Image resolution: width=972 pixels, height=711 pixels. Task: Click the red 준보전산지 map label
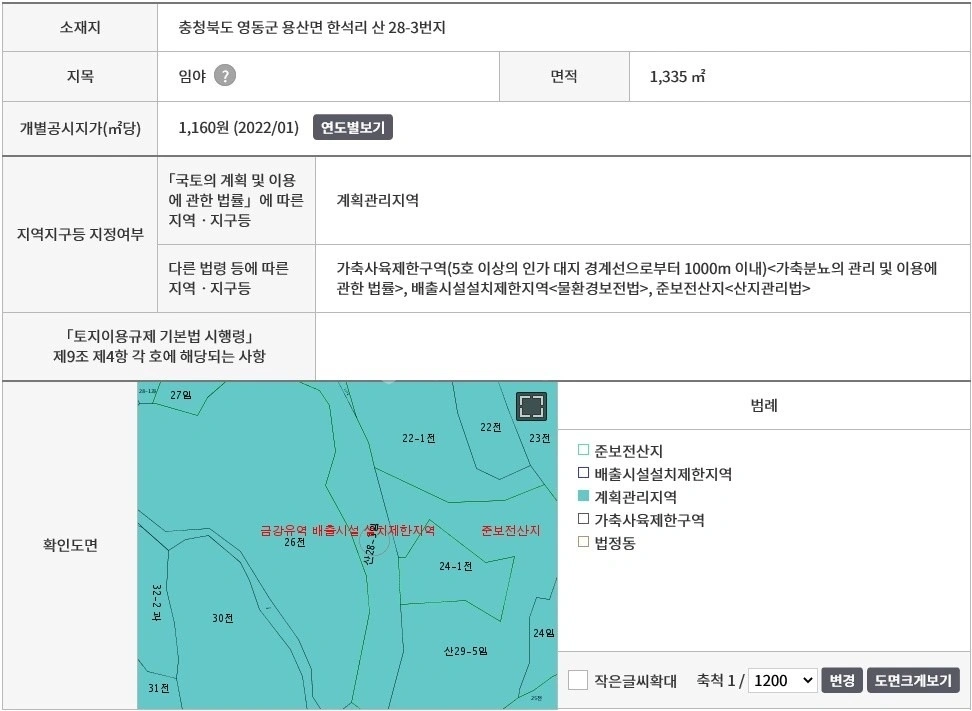click(x=511, y=531)
